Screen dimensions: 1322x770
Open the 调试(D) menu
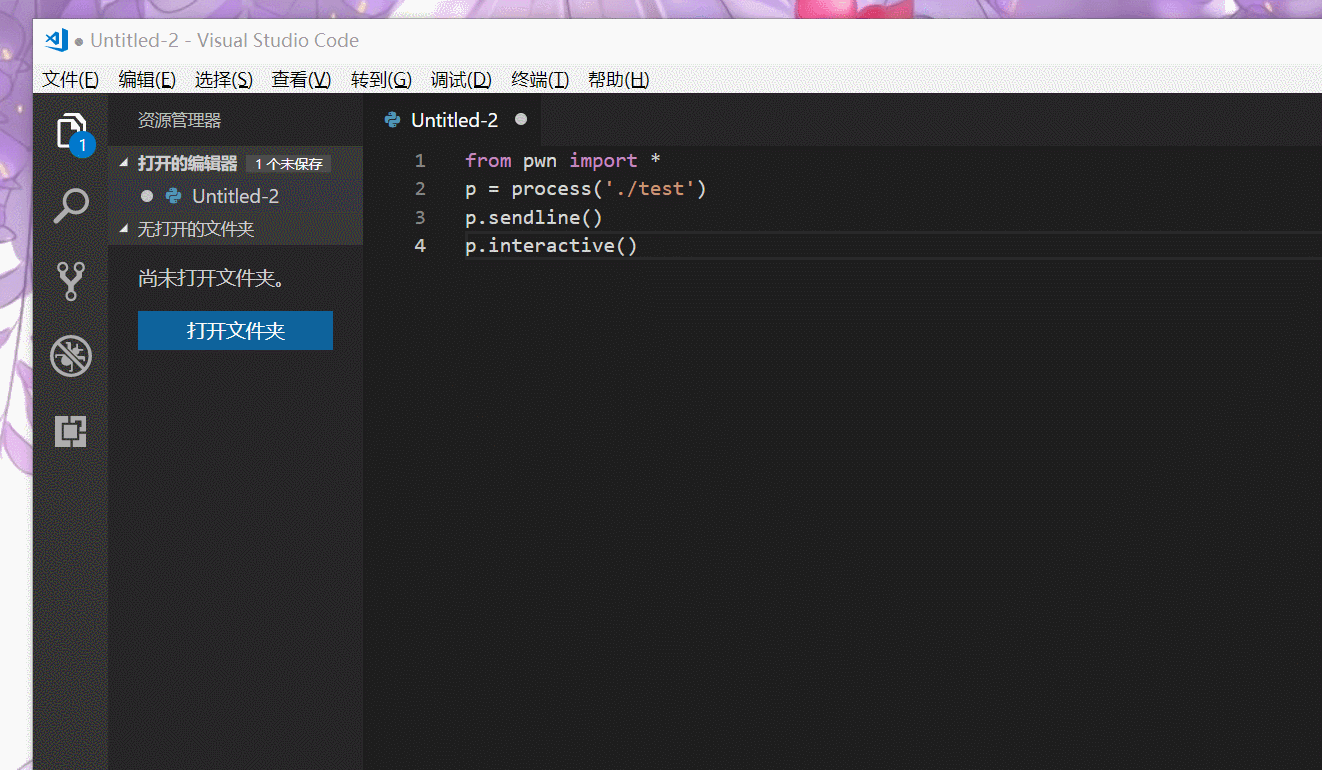tap(461, 80)
